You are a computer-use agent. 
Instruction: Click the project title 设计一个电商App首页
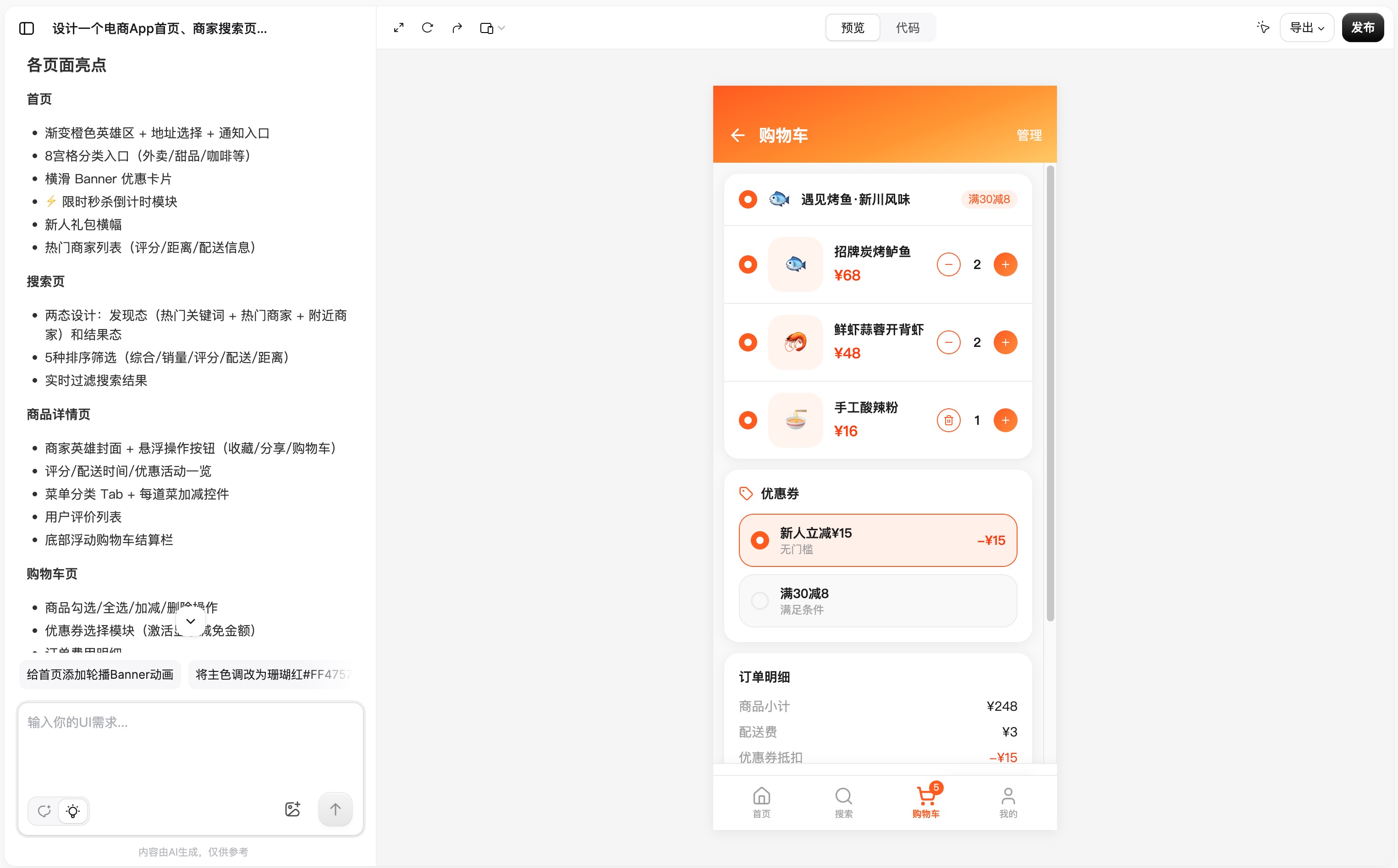pos(160,28)
